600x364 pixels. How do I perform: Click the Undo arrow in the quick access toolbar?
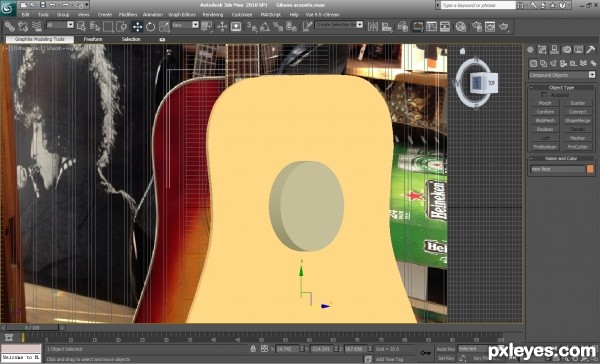click(52, 5)
